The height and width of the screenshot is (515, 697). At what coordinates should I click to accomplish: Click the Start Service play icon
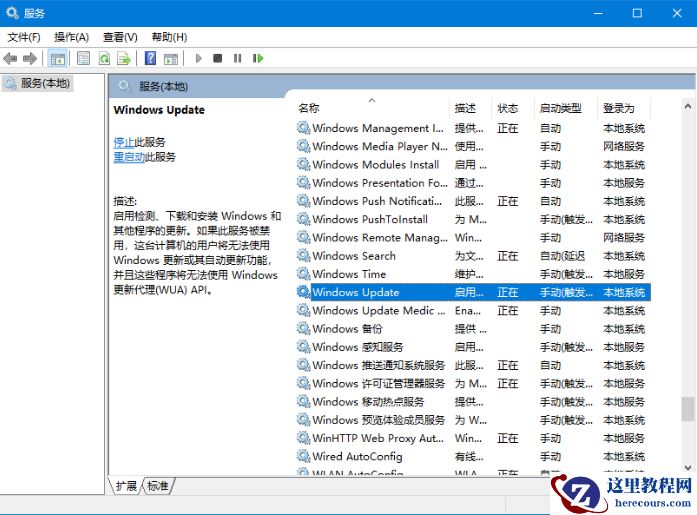[x=199, y=58]
